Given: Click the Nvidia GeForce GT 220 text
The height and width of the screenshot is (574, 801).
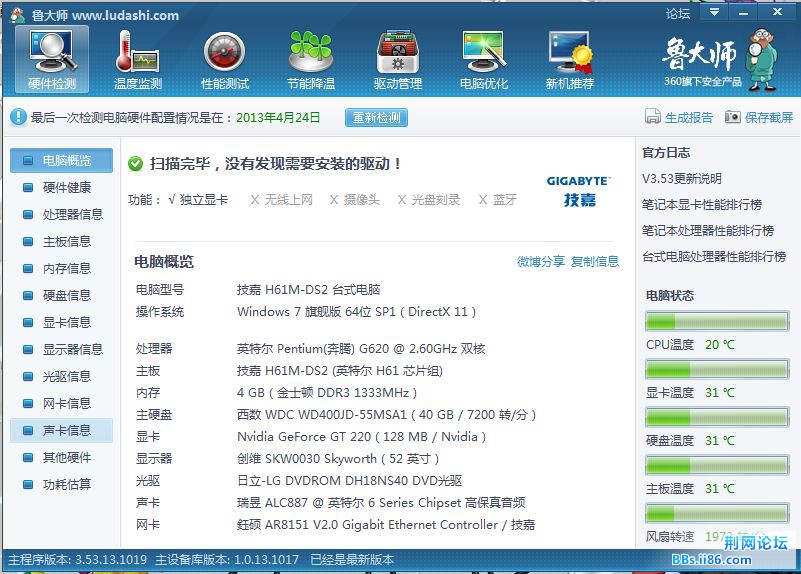Looking at the screenshot, I should [362, 437].
